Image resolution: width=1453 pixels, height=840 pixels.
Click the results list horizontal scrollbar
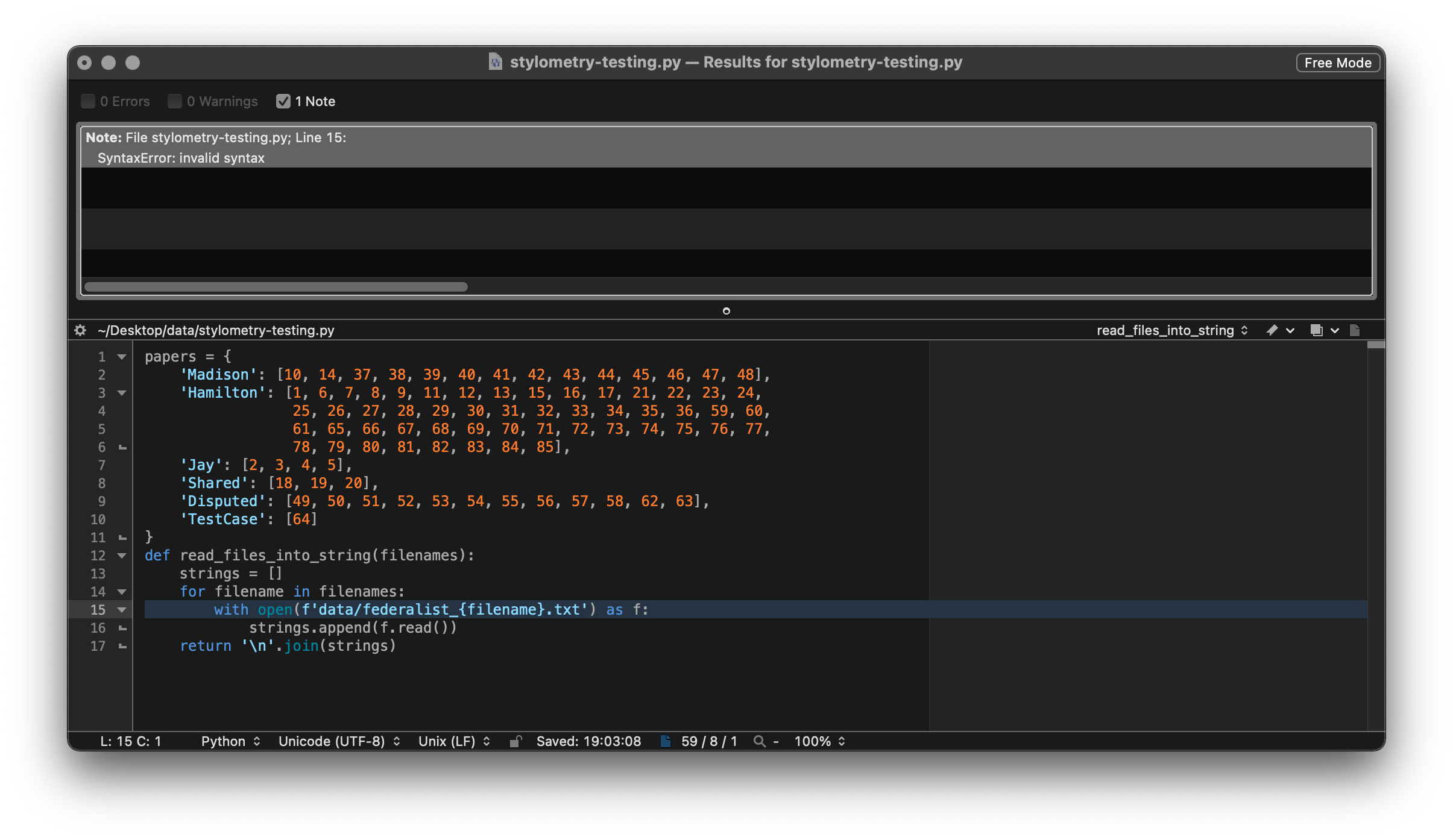pyautogui.click(x=276, y=287)
